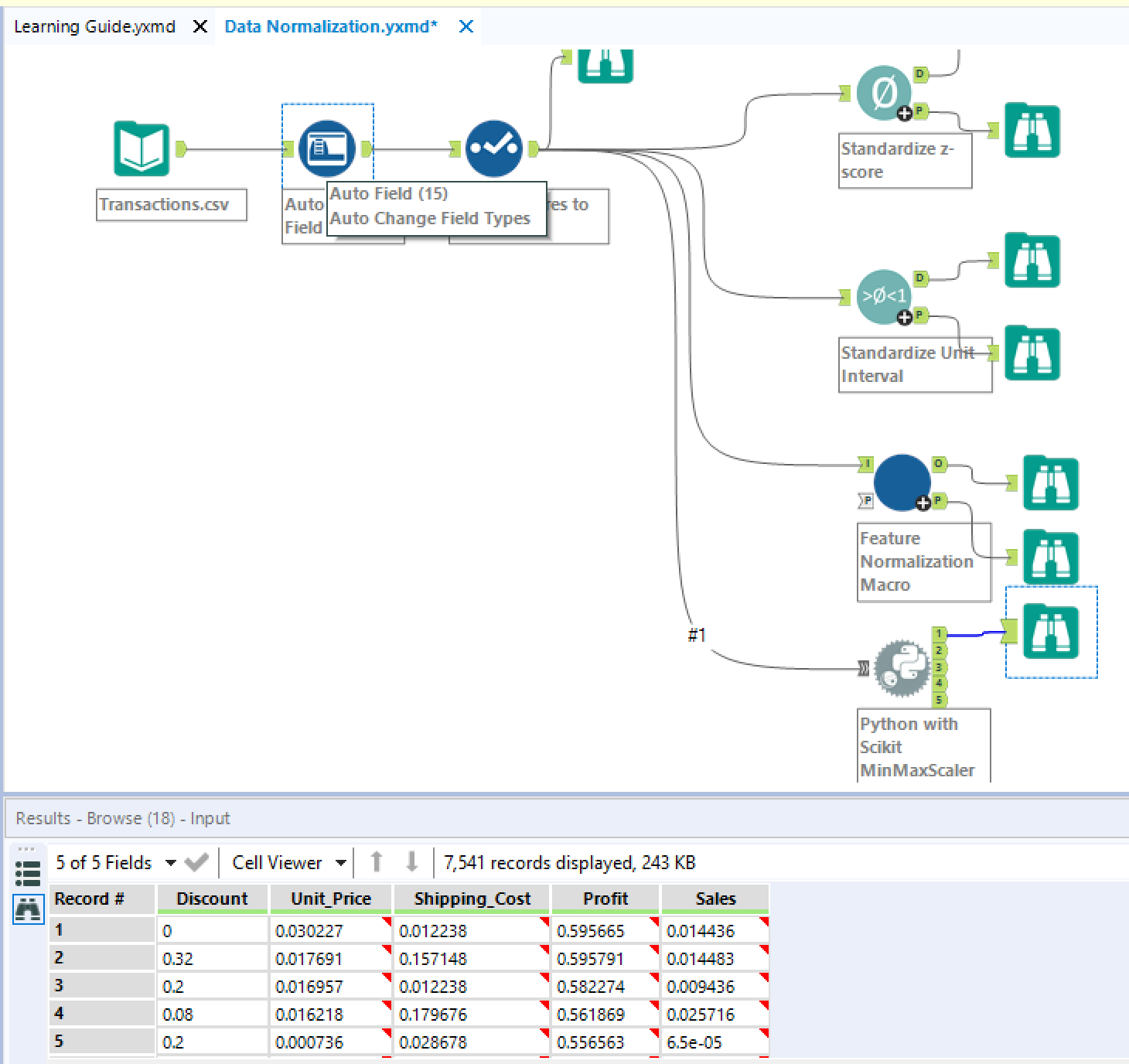
Task: Click the binoculars icon in Results panel sidebar
Action: point(28,909)
